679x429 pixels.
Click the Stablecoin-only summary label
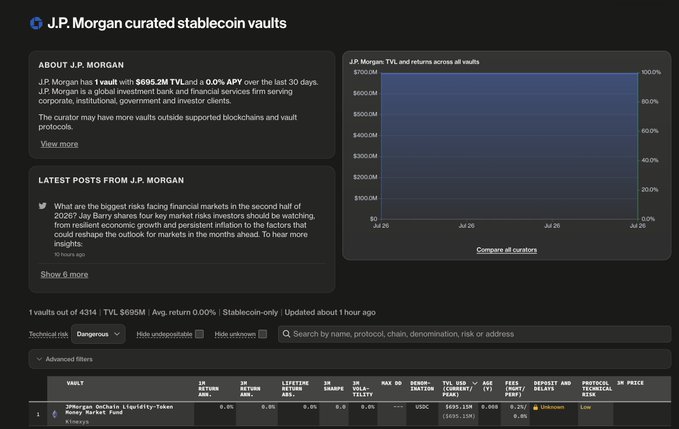[250, 312]
